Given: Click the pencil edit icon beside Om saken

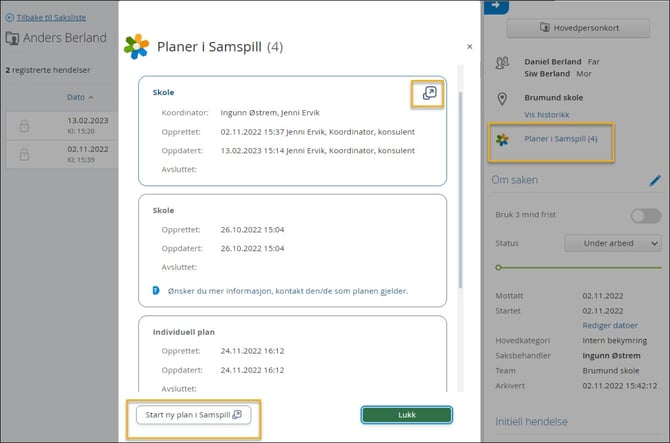Looking at the screenshot, I should coord(655,181).
